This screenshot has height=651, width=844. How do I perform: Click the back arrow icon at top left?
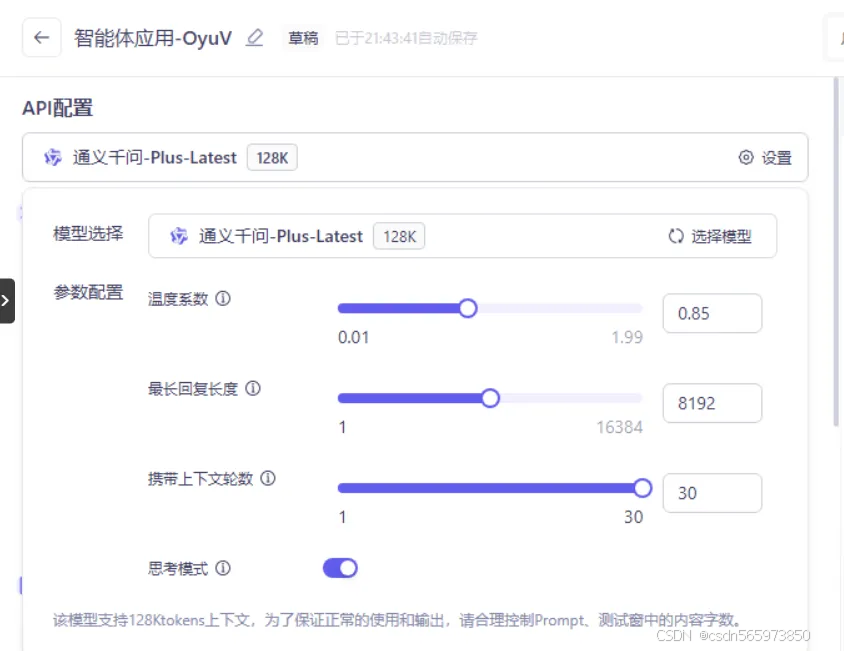[39, 37]
